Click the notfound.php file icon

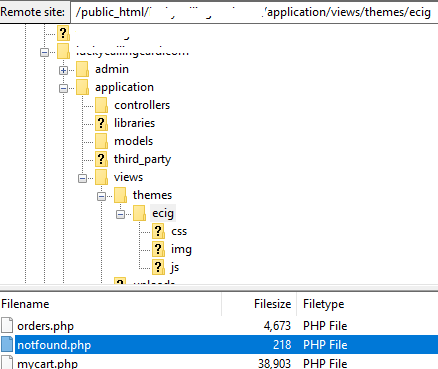[x=7, y=345]
